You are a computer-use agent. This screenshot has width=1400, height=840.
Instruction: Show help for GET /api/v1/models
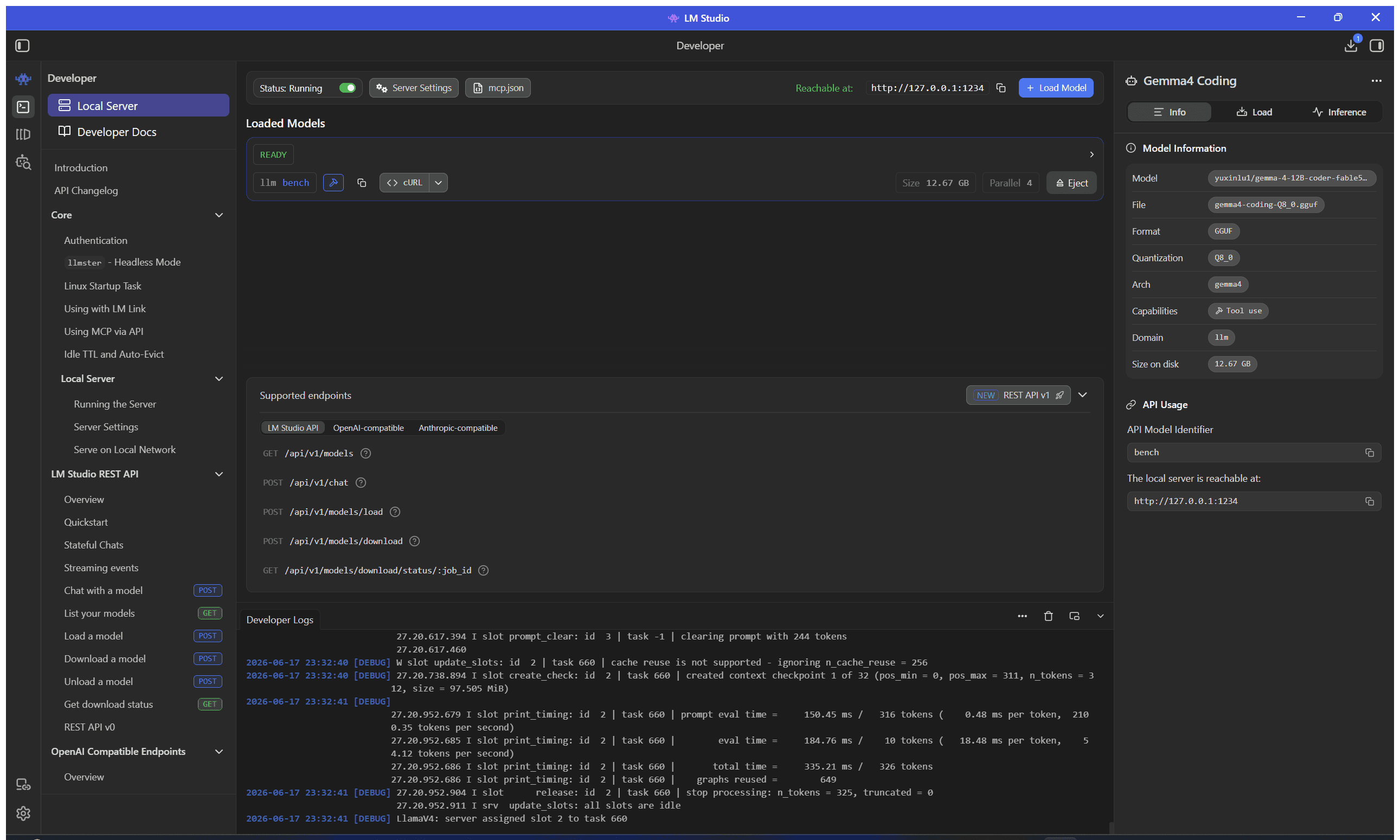[x=366, y=453]
